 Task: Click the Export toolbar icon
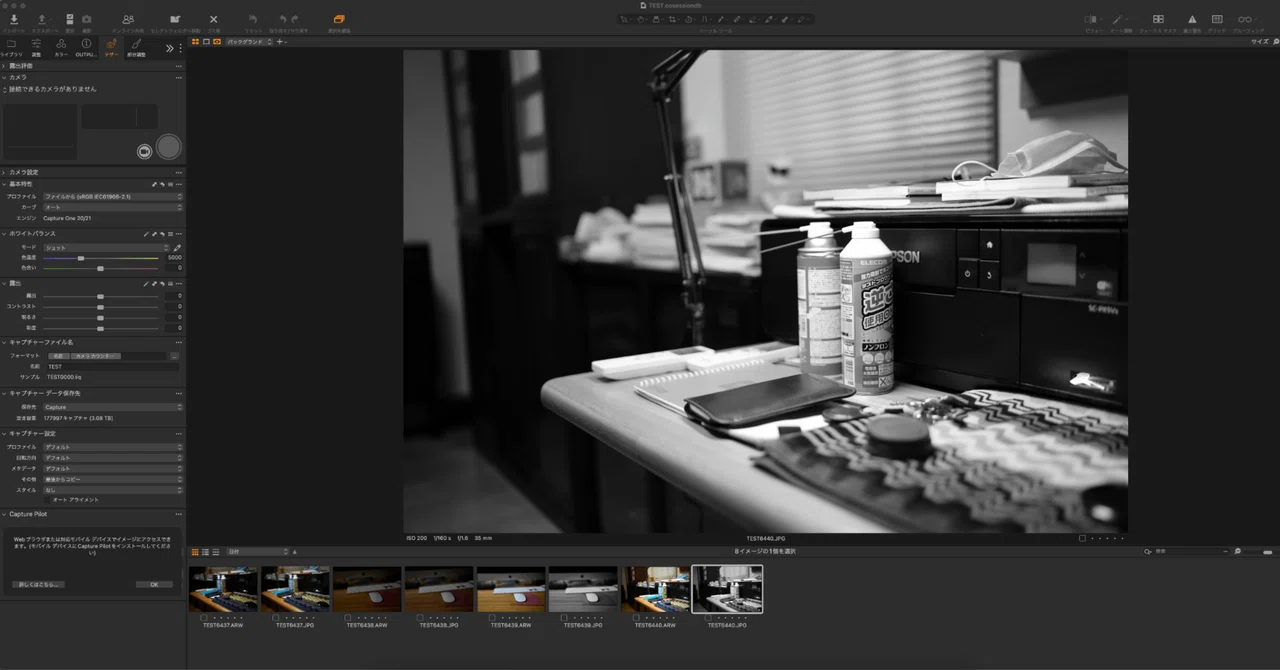41,19
